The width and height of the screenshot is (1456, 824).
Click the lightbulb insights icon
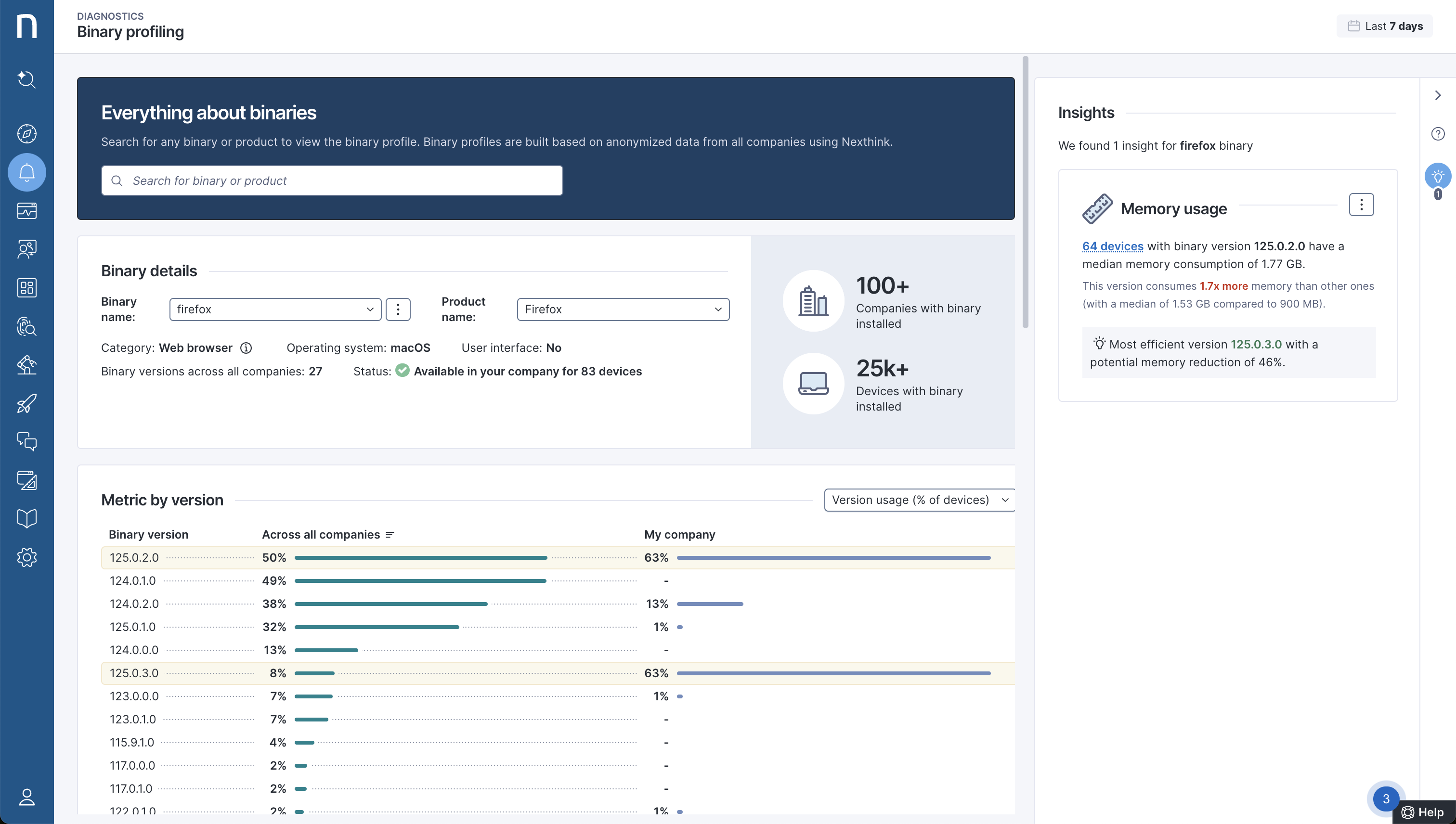click(1437, 177)
